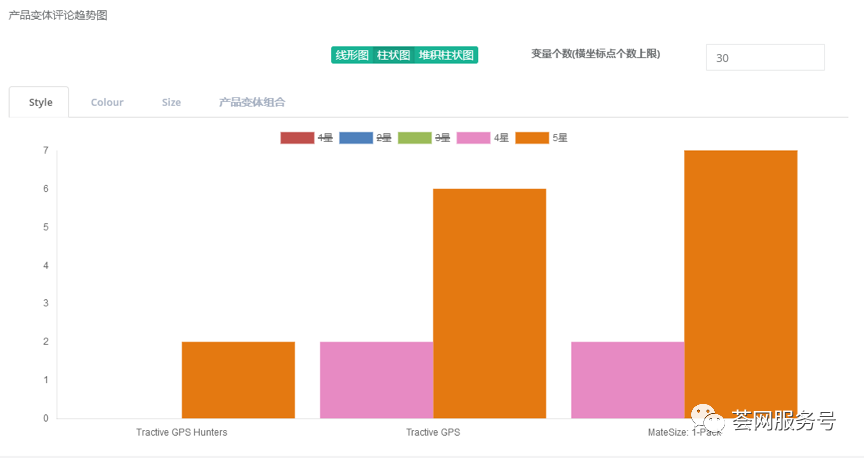Viewport: 864px width, 458px height.
Task: Click the Tractive GPS Hunters axis label
Action: [182, 433]
